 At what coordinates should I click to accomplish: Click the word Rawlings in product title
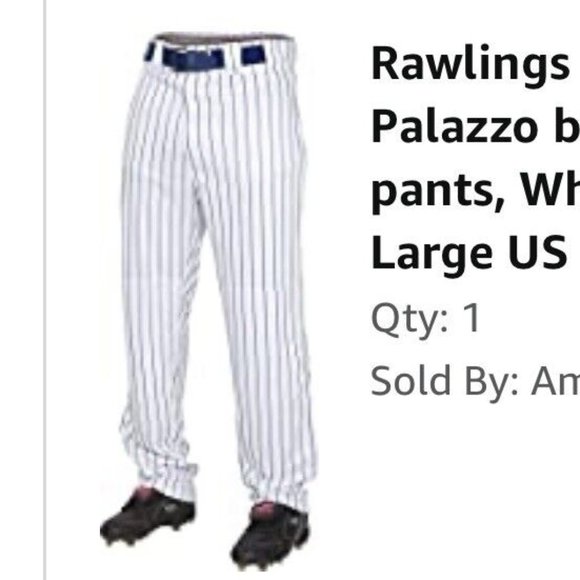(470, 63)
